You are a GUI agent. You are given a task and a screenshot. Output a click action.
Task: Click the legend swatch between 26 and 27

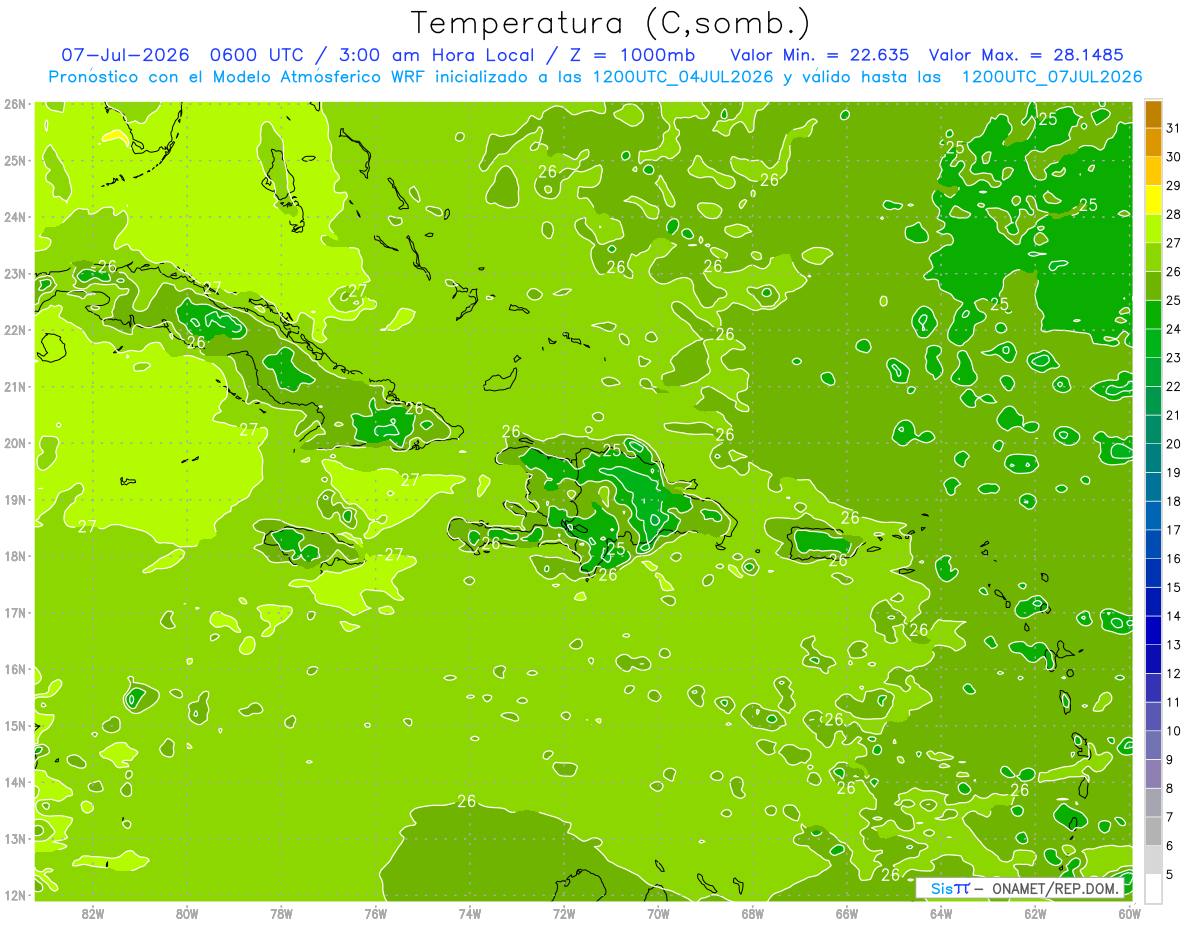[x=1153, y=258]
